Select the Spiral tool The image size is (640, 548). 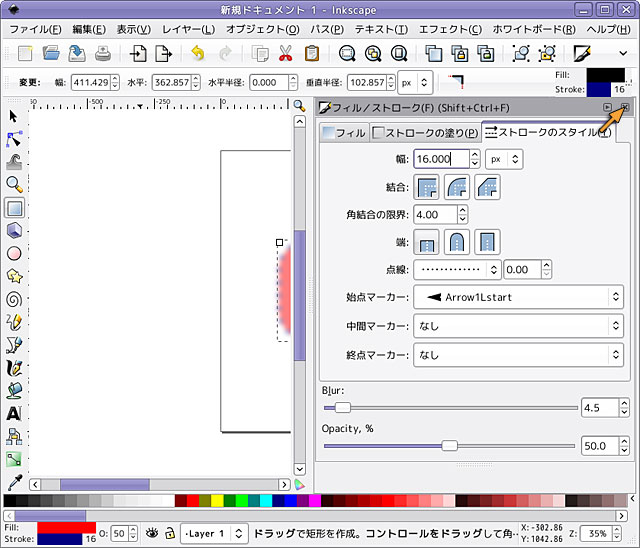tap(14, 299)
